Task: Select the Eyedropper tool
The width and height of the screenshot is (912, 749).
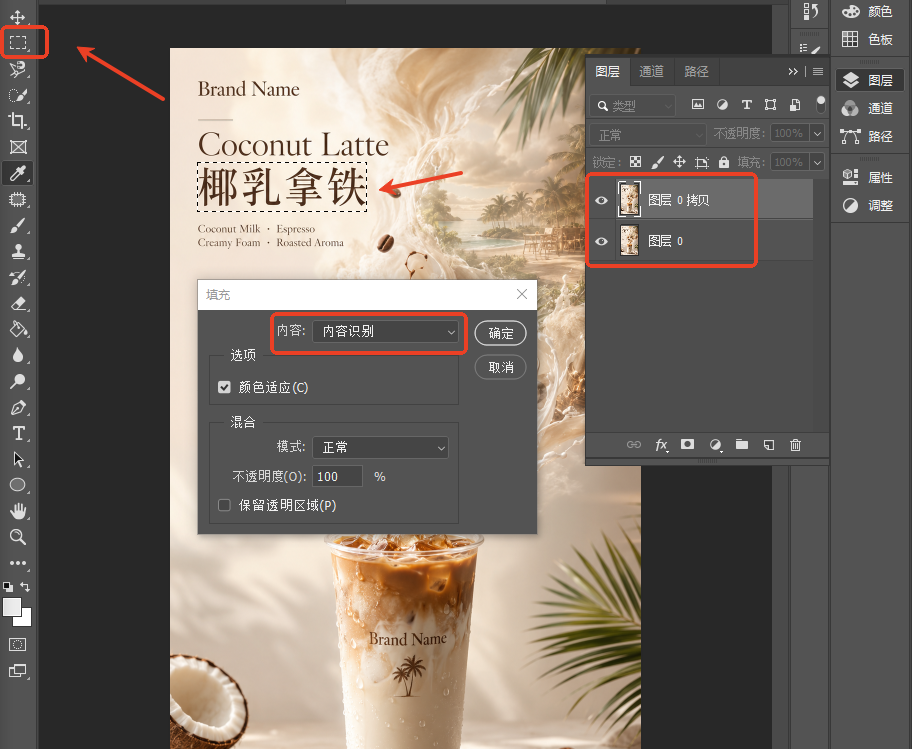Action: click(18, 173)
